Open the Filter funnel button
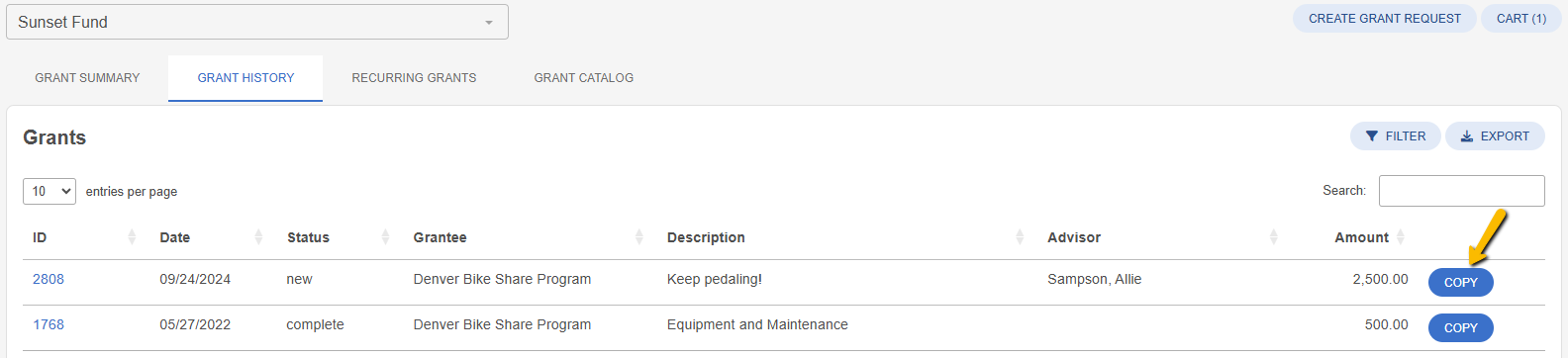The width and height of the screenshot is (1568, 358). [x=1395, y=136]
